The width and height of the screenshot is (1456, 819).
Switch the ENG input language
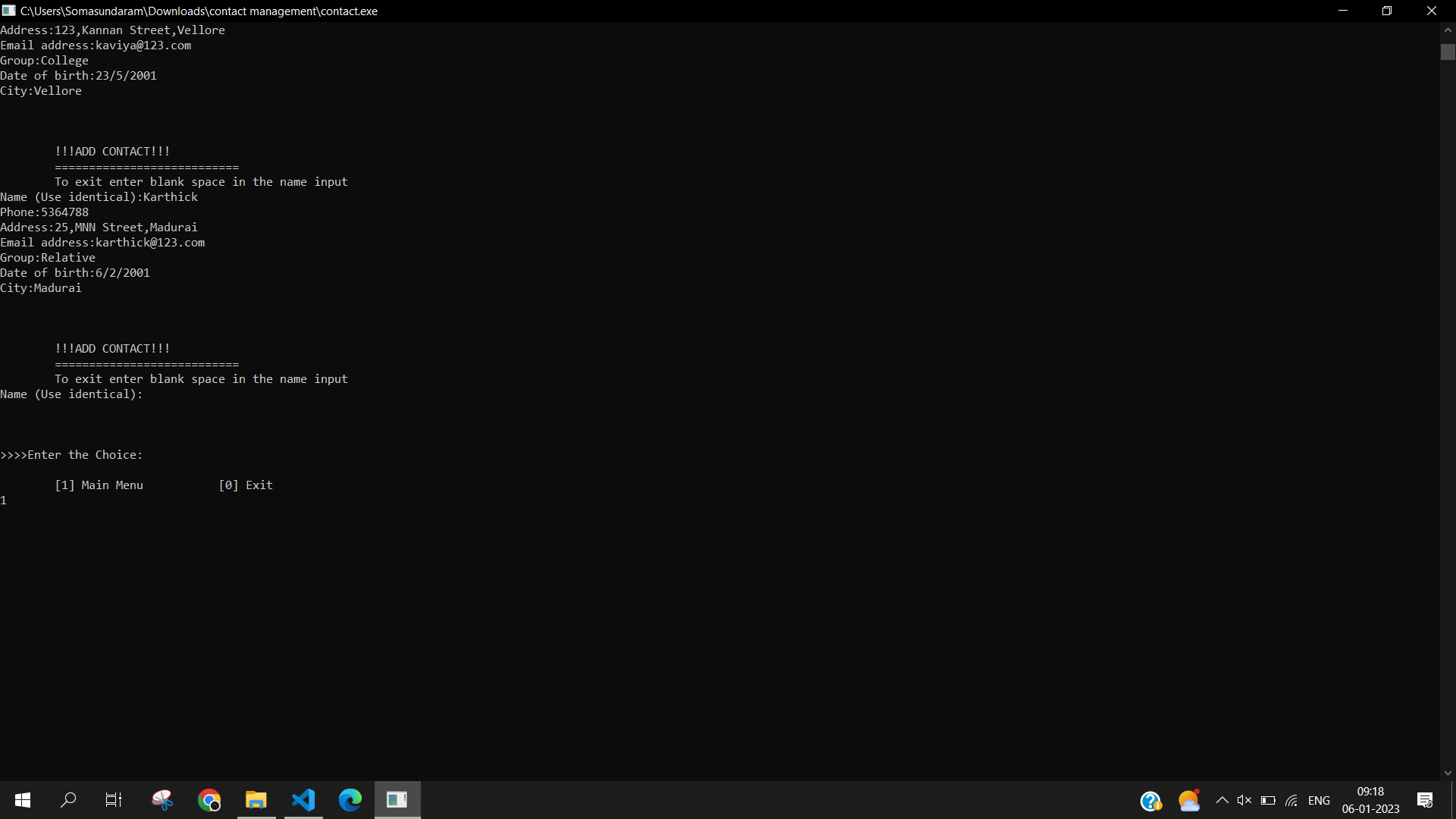click(x=1319, y=801)
